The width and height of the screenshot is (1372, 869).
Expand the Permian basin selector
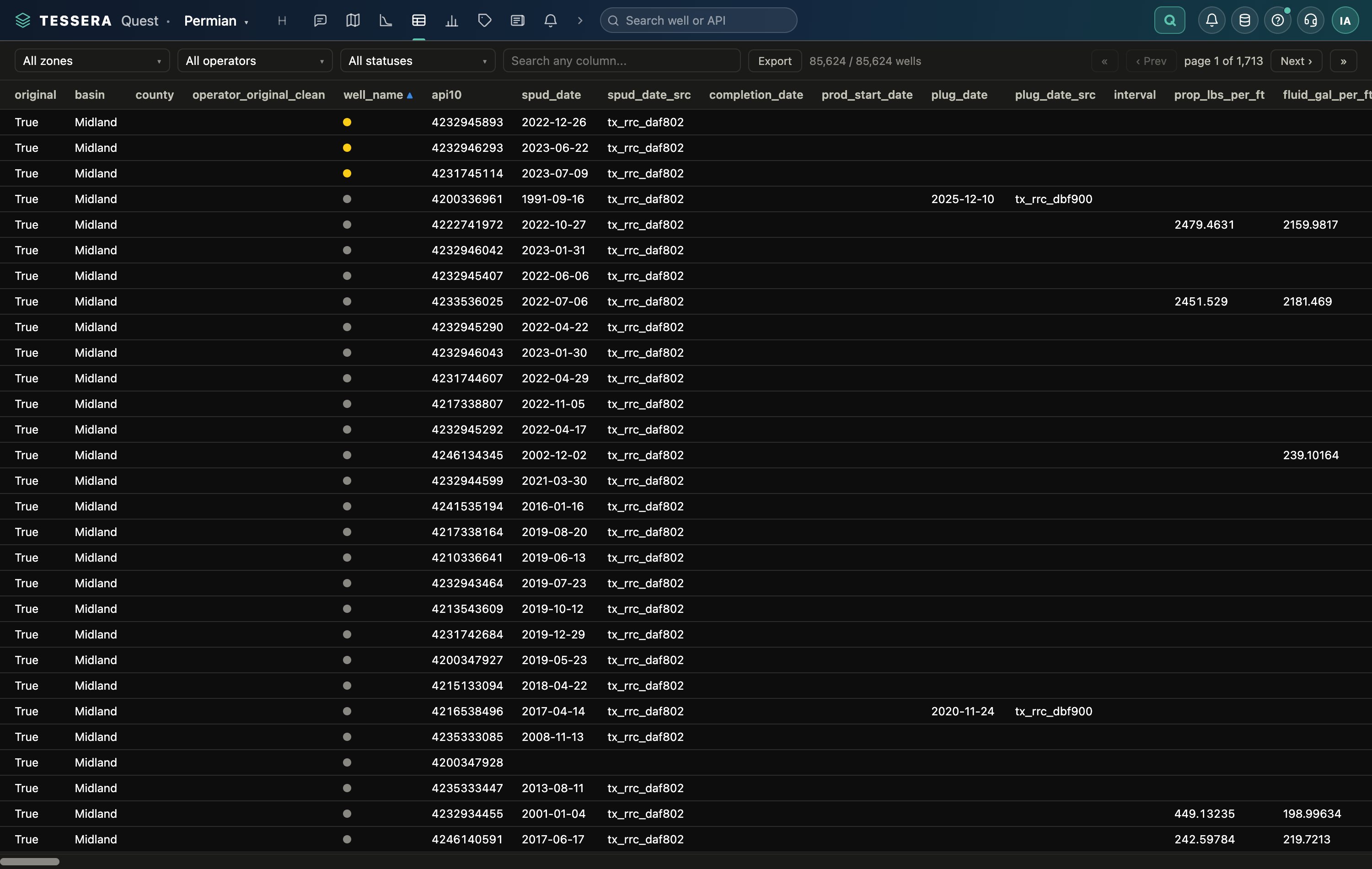[x=216, y=21]
